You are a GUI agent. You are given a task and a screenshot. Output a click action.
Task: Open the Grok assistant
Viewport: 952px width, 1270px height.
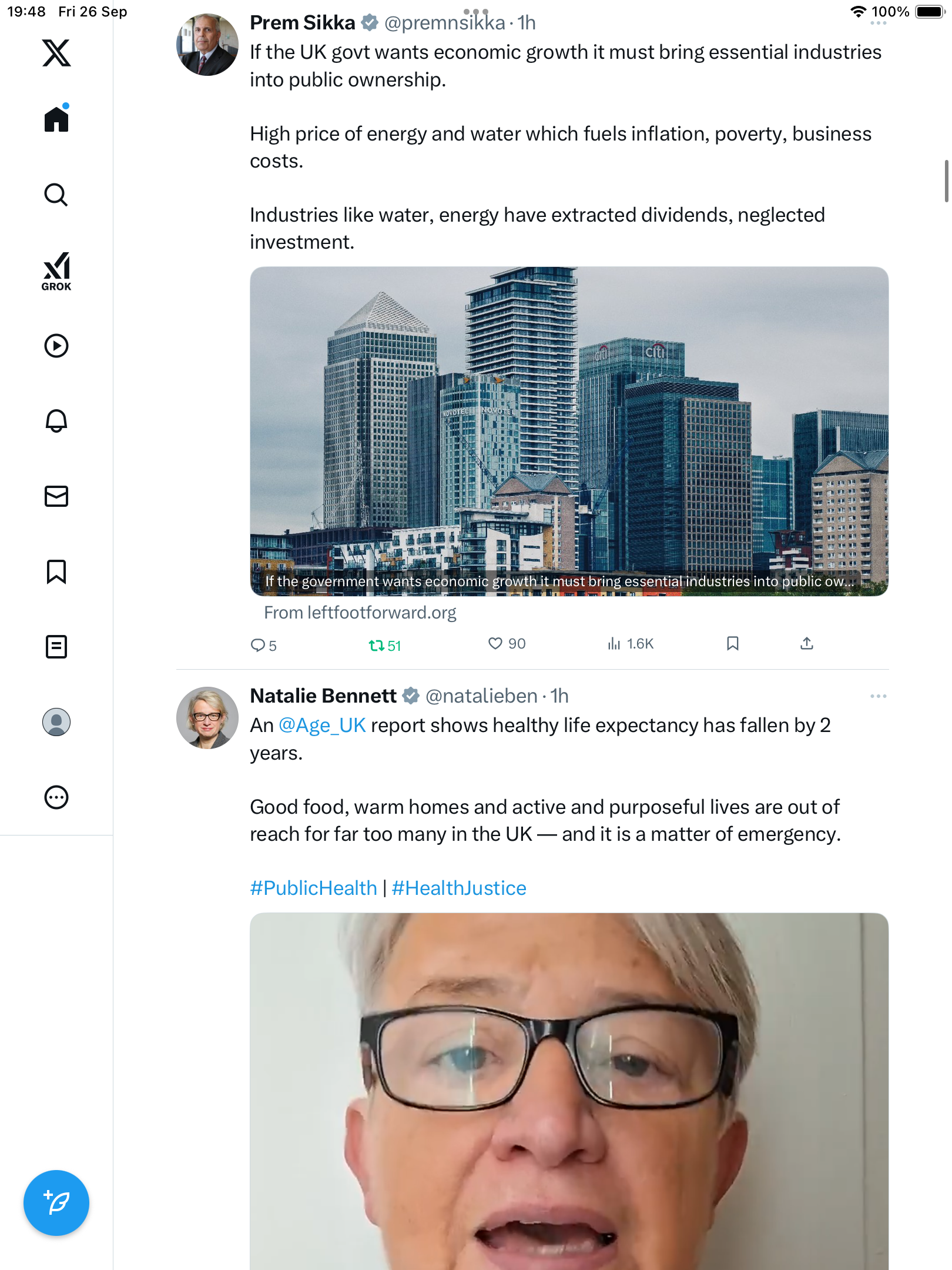coord(56,271)
